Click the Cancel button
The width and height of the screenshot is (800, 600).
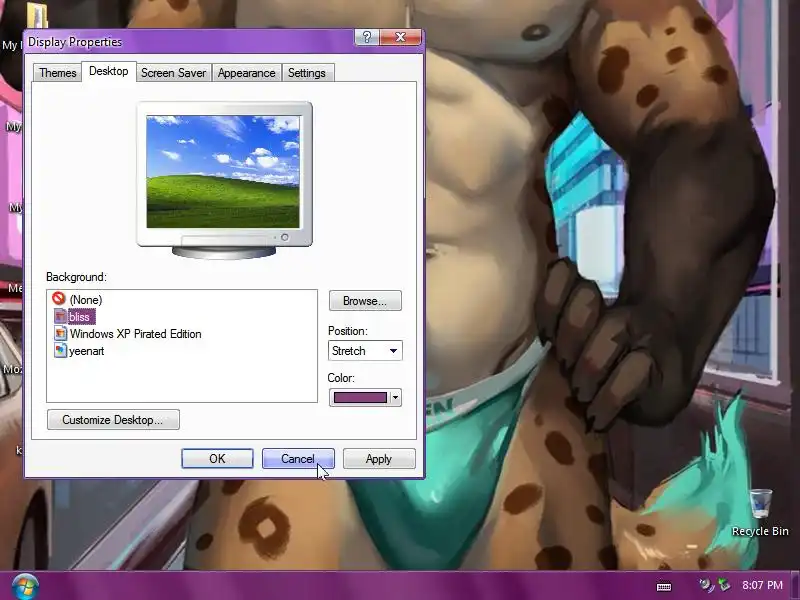click(x=298, y=459)
